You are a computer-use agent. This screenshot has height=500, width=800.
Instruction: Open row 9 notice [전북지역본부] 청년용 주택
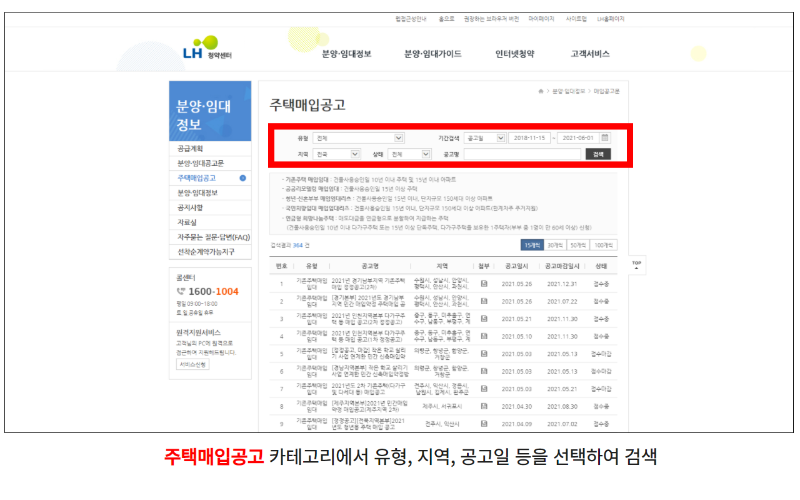368,423
